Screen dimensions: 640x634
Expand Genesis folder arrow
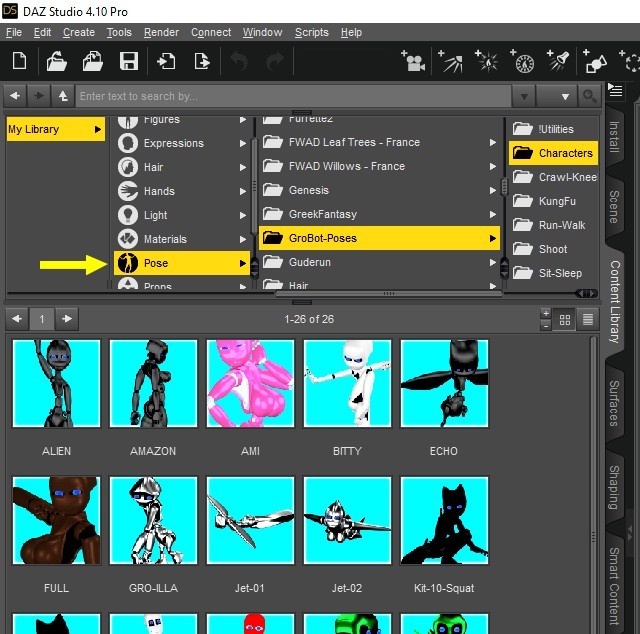coord(493,190)
